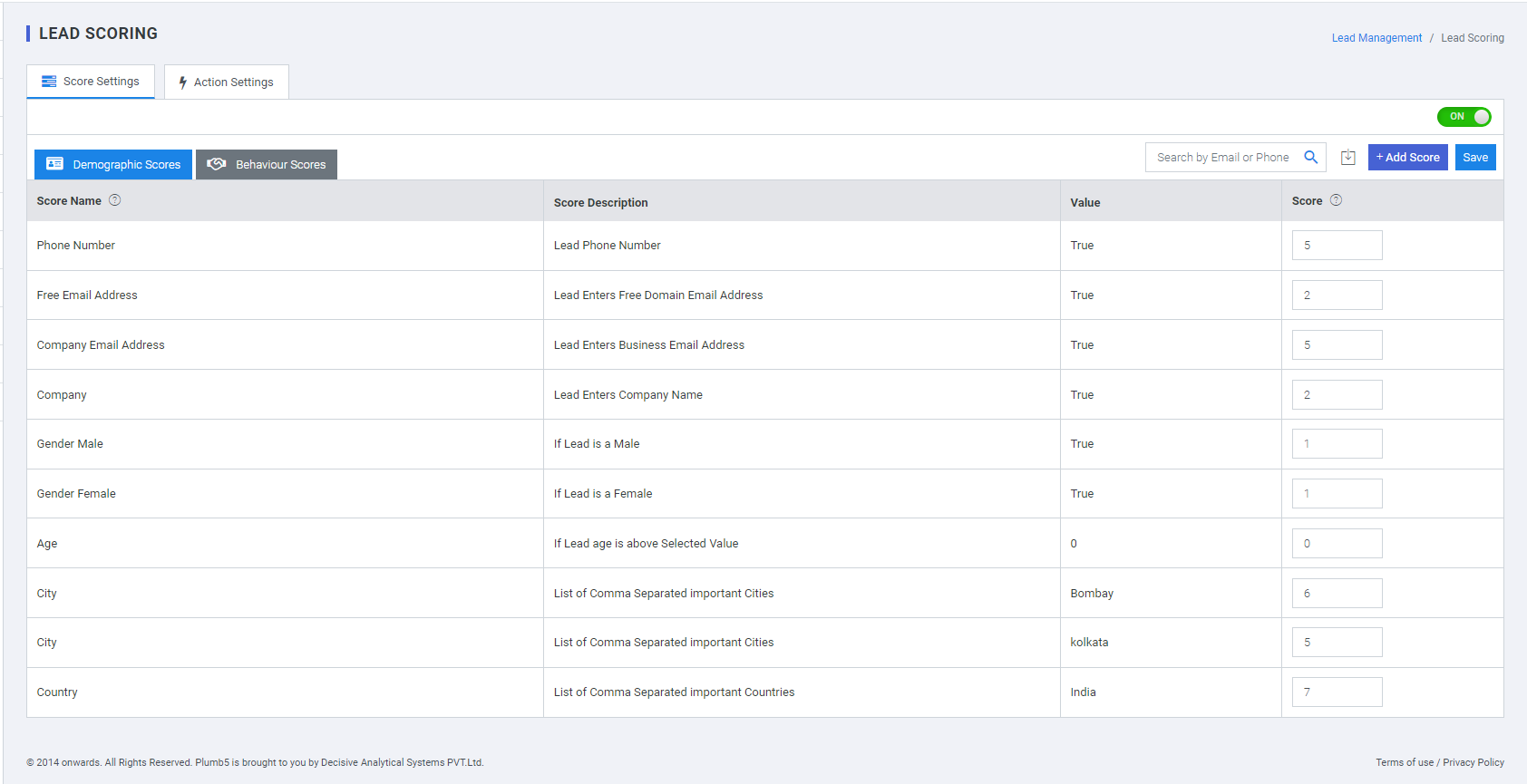1527x784 pixels.
Task: Click the Age score input field
Action: tap(1337, 544)
